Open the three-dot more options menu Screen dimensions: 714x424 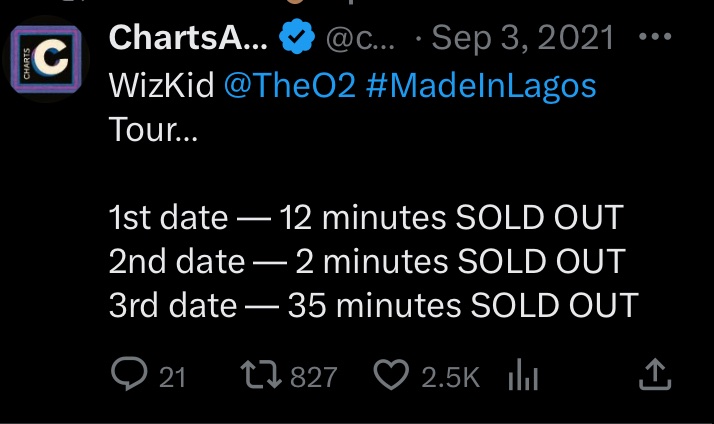click(655, 36)
